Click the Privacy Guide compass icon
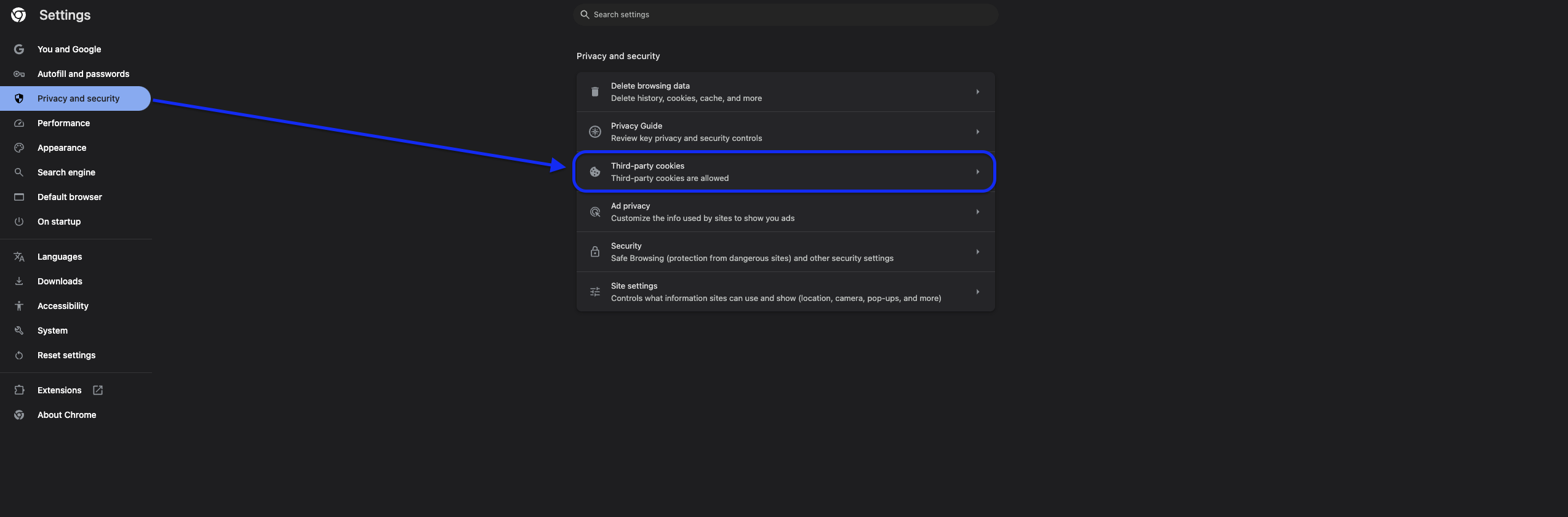This screenshot has height=517, width=1568. click(x=594, y=132)
